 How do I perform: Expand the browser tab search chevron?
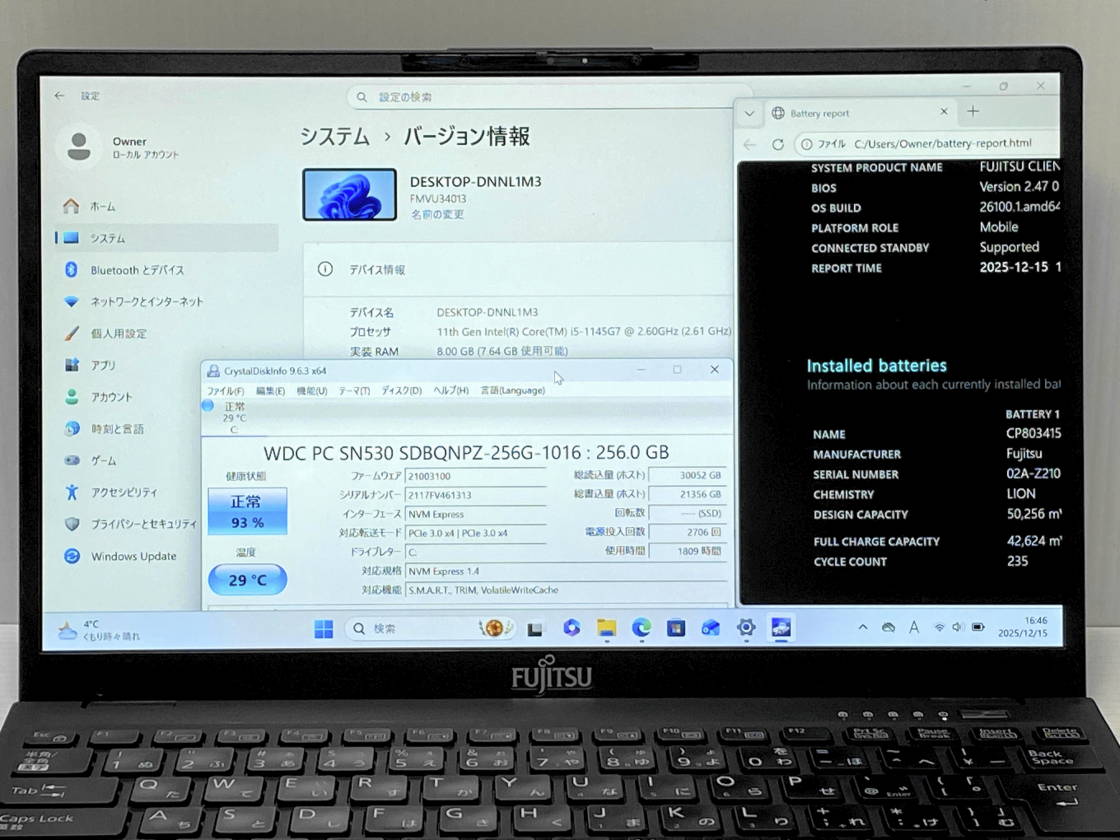pyautogui.click(x=749, y=113)
